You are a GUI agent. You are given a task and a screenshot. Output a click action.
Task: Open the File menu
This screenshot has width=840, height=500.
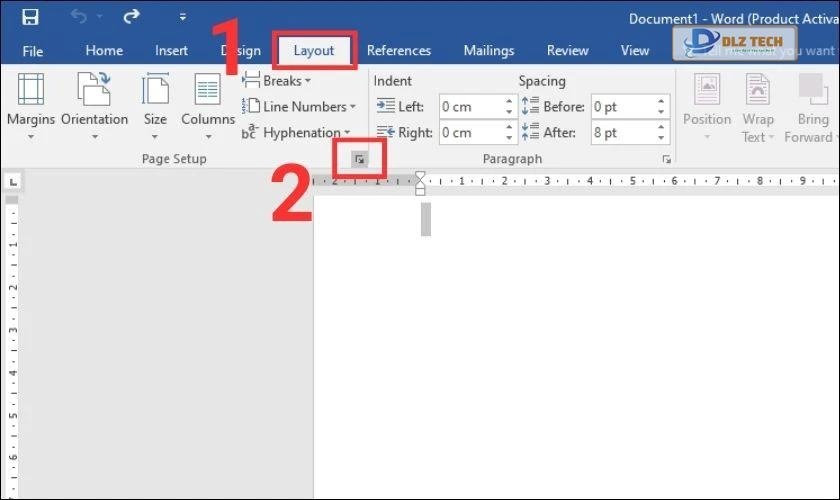tap(33, 51)
